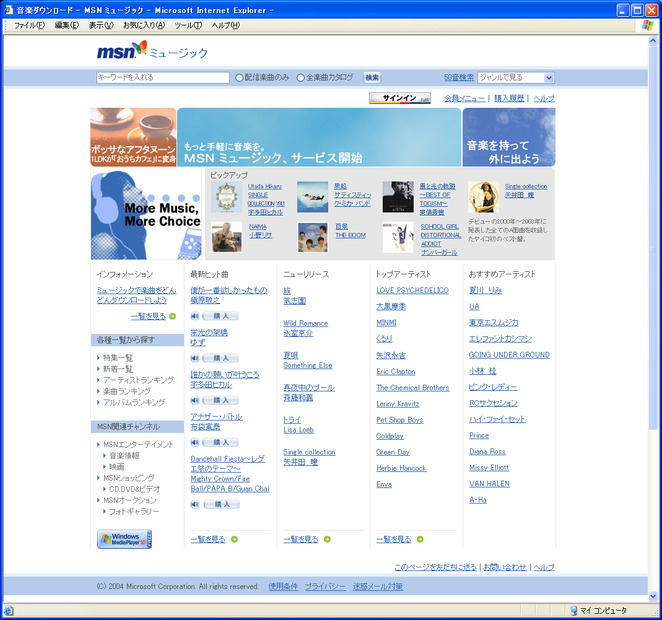The image size is (662, 620).
Task: Click MSN butterfly logo at page top
Action: tap(122, 51)
